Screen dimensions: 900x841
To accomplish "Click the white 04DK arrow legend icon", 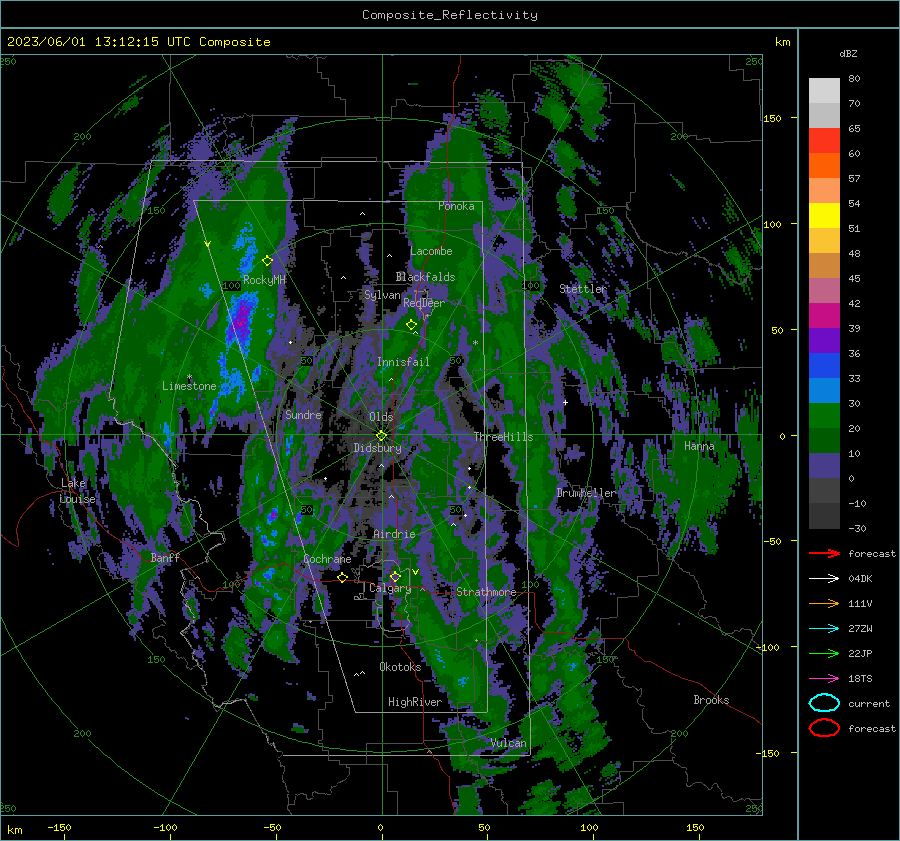I will (x=824, y=578).
